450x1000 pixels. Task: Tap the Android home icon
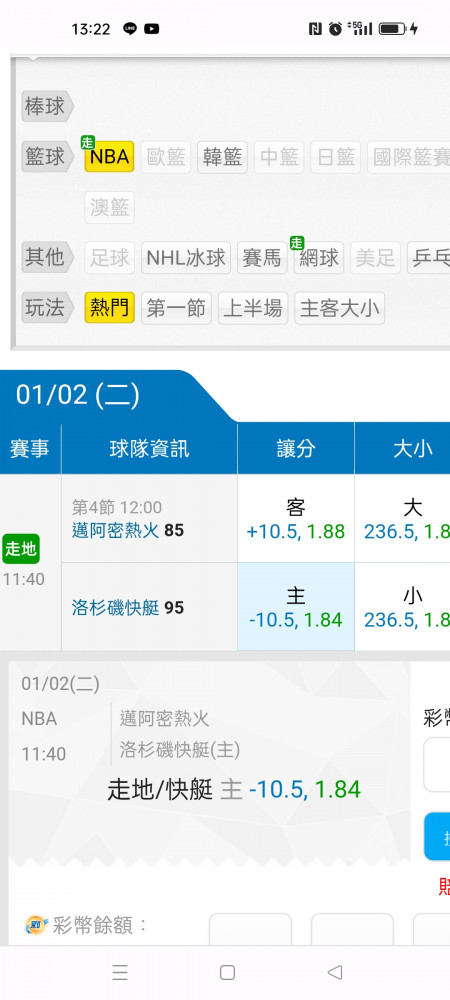tap(228, 972)
